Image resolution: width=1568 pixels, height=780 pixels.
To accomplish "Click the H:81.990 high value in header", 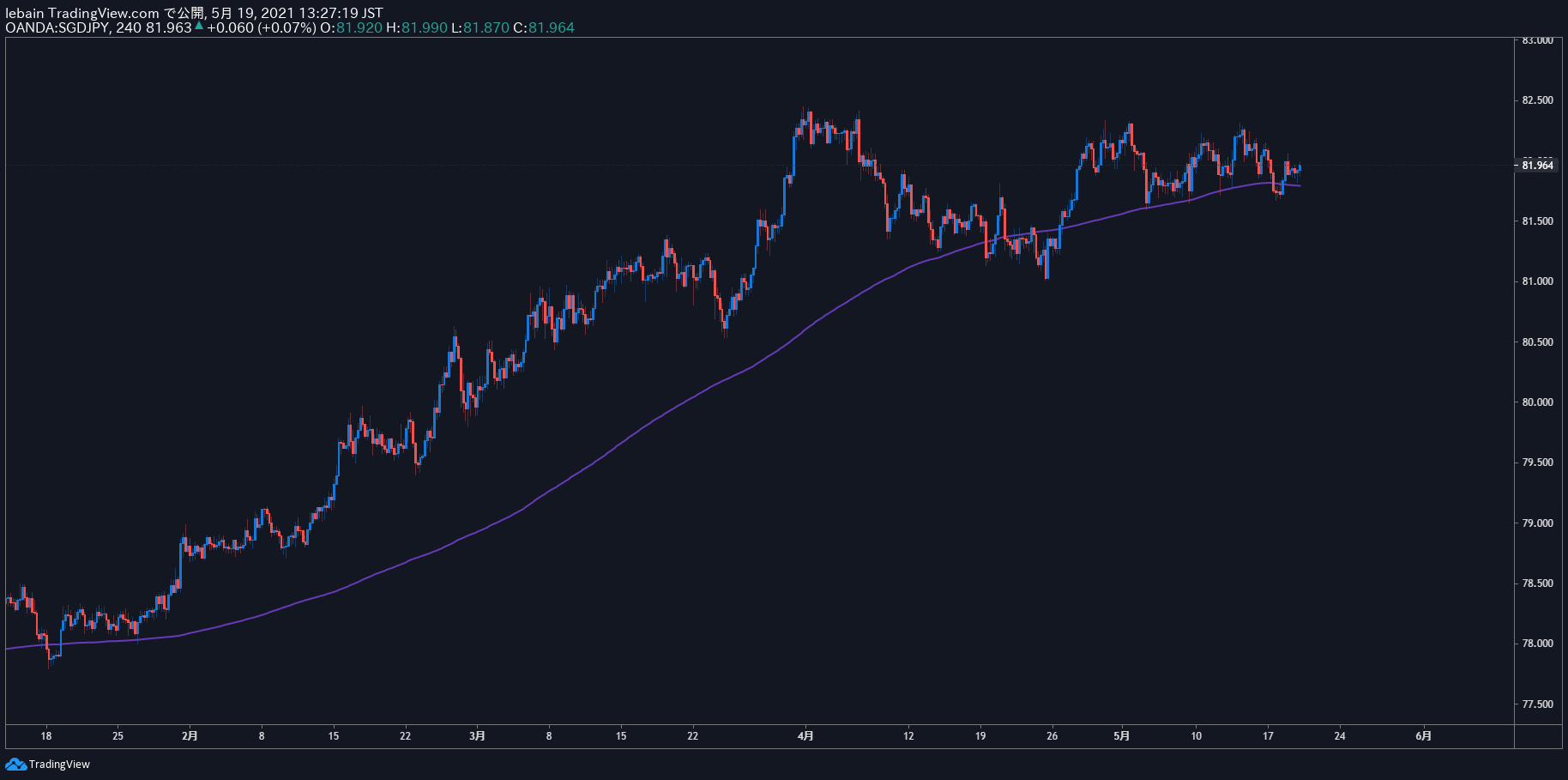I will [417, 27].
